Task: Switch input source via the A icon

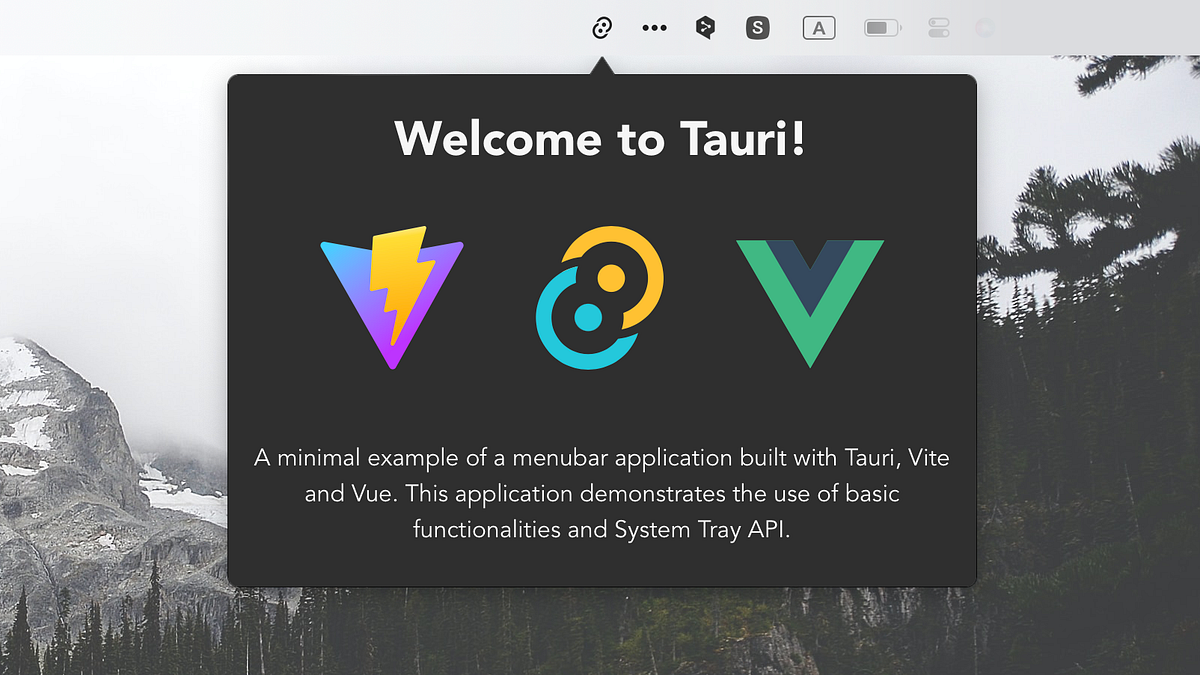Action: coord(819,28)
